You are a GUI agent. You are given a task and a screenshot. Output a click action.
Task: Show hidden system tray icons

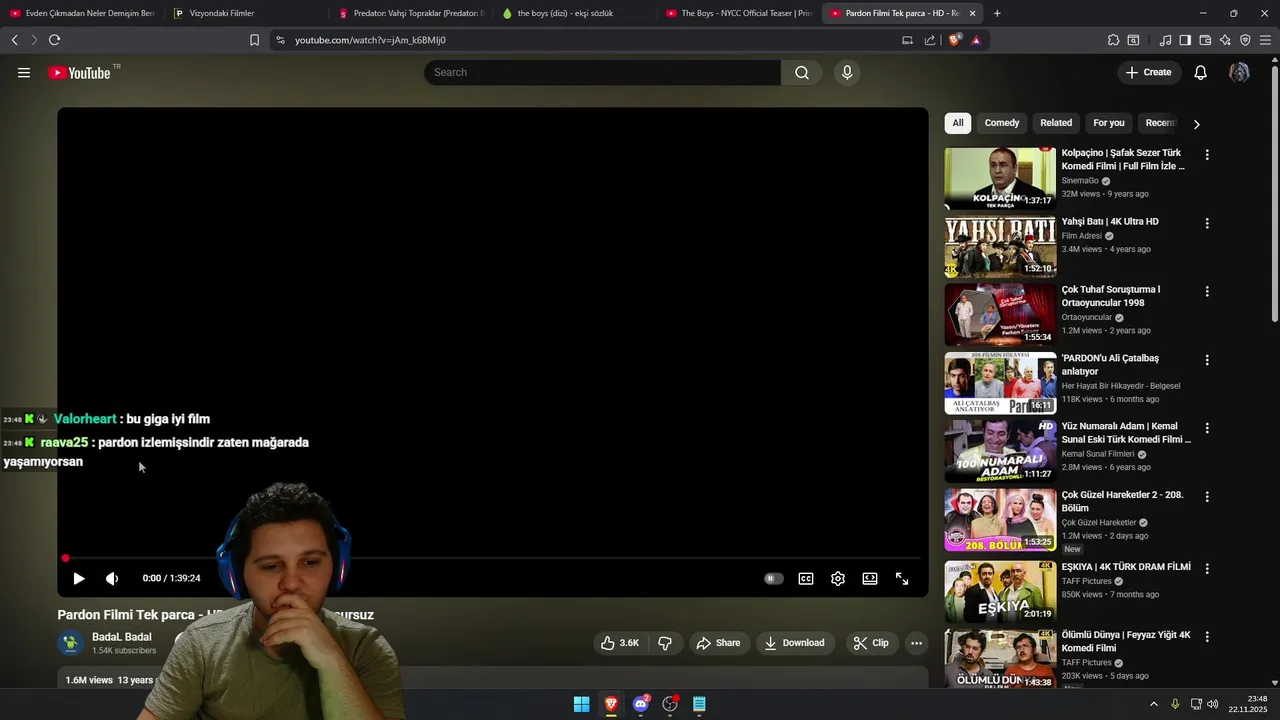[x=1153, y=704]
